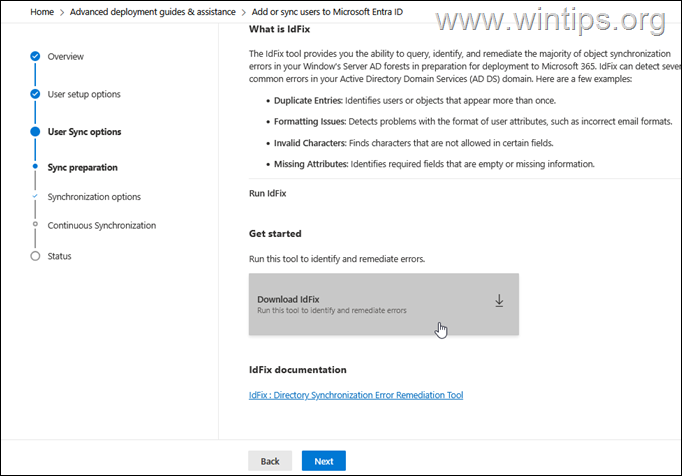Open the User setup options step

[84, 94]
